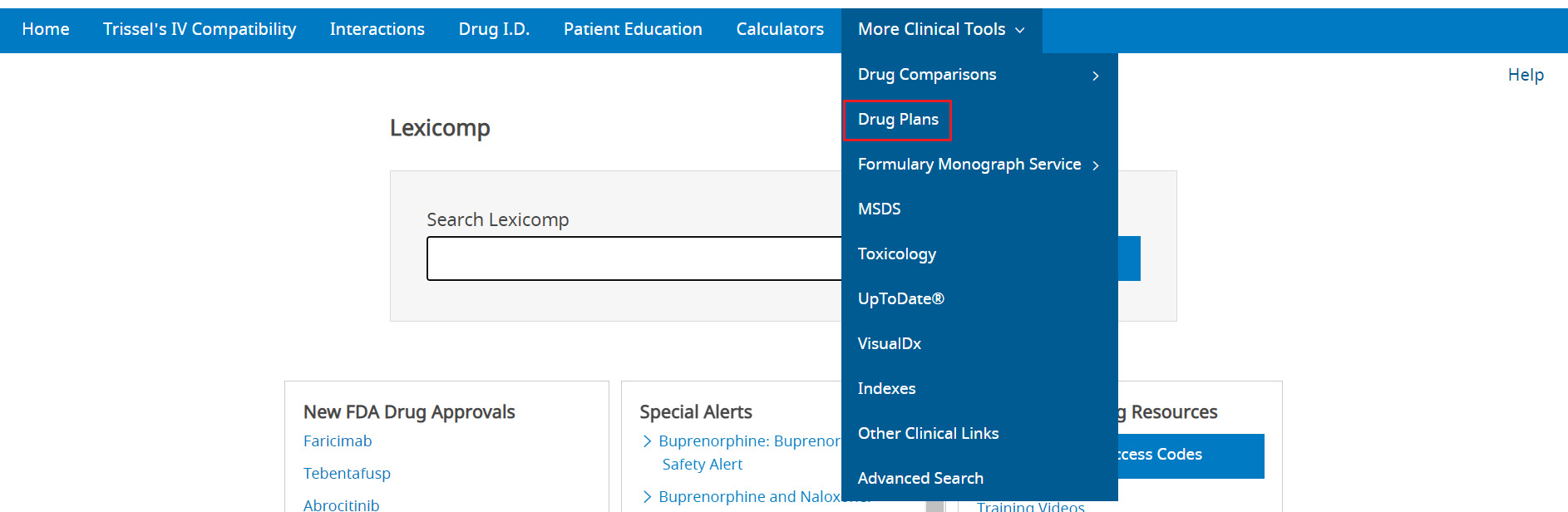Expand the Formulary Monograph Service submenu arrow

(1095, 165)
